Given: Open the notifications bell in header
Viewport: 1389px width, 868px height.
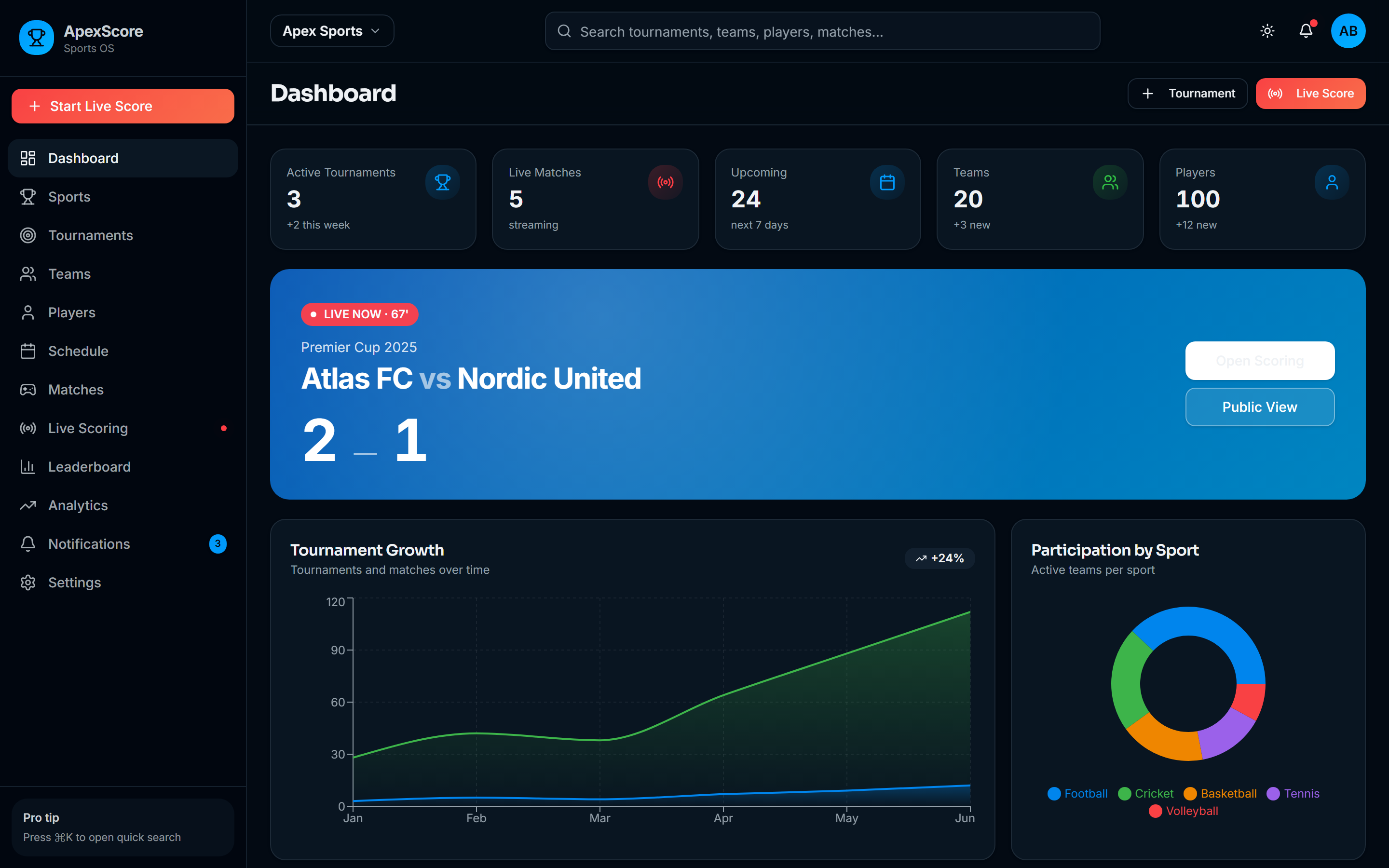Looking at the screenshot, I should point(1306,31).
